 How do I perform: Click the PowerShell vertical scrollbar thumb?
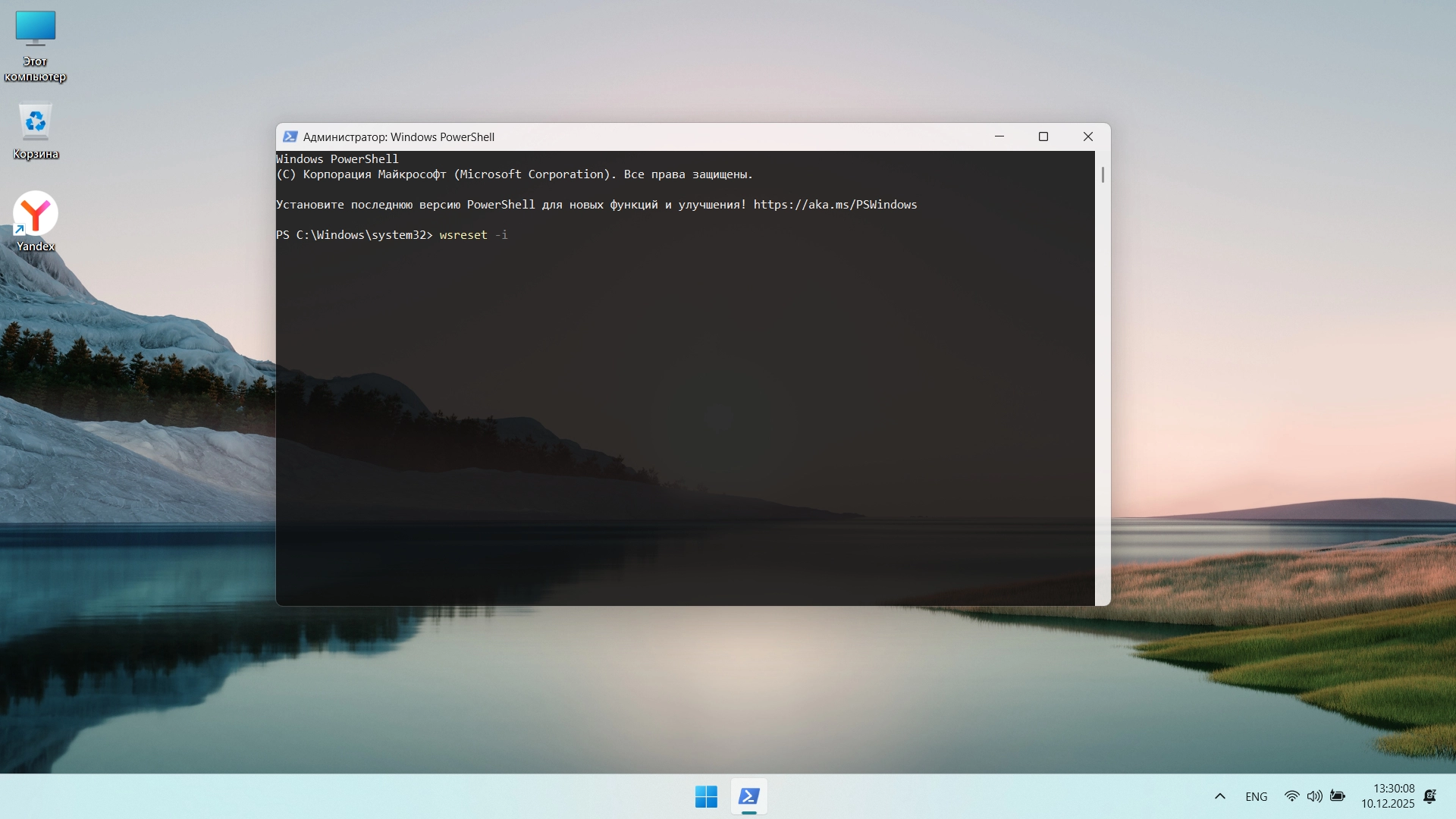(1102, 175)
